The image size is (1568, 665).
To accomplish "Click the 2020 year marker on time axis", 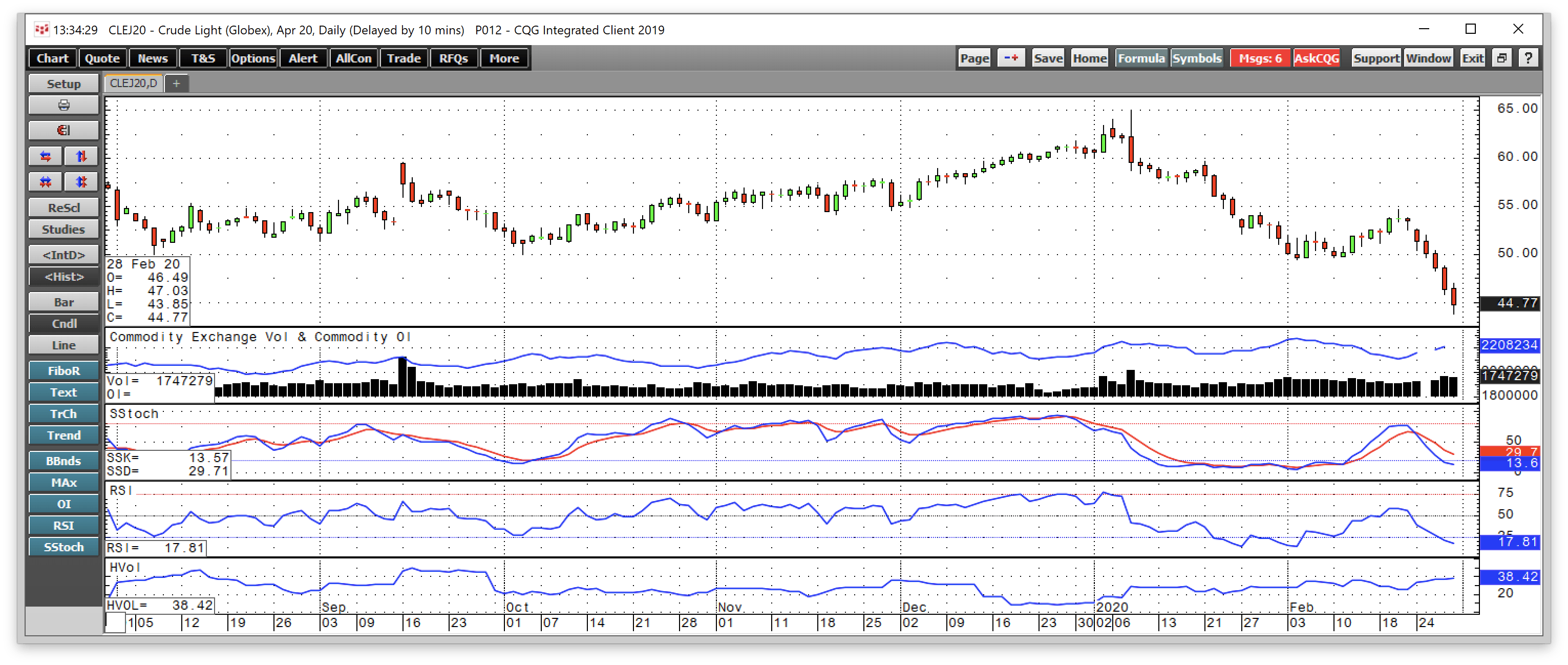I will (x=1112, y=607).
